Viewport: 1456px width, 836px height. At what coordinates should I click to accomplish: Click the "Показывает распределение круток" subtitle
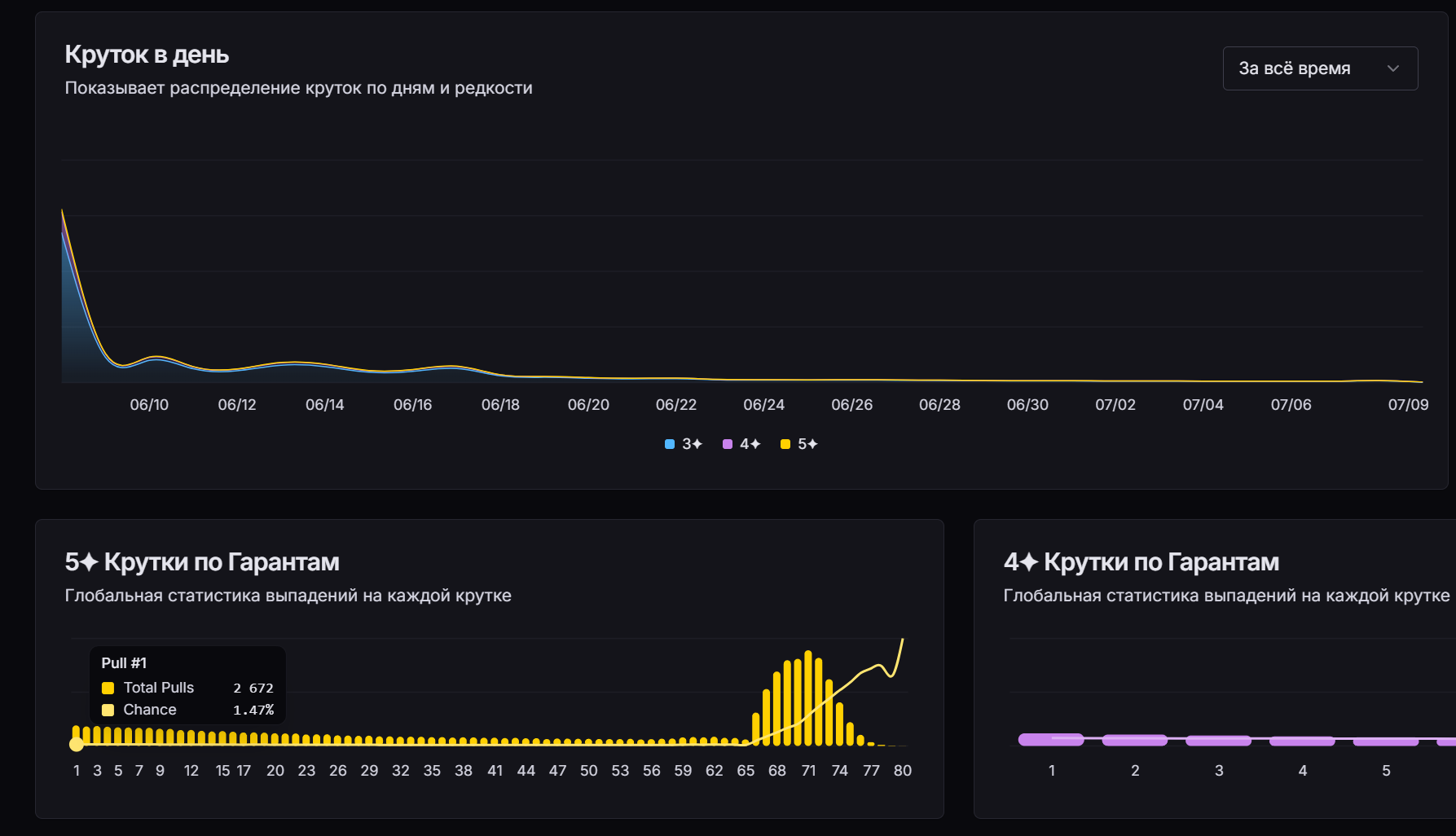coord(298,88)
